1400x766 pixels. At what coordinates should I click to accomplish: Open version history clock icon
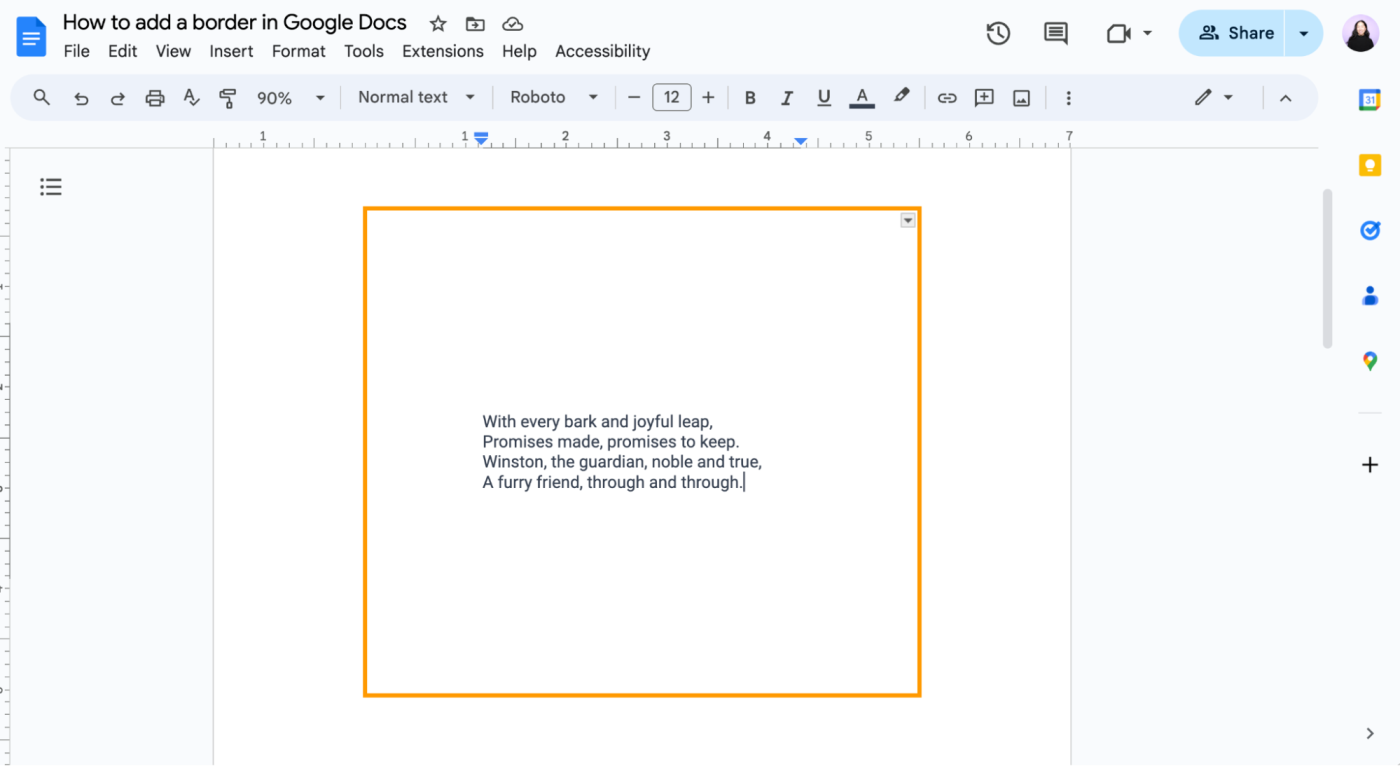[998, 33]
